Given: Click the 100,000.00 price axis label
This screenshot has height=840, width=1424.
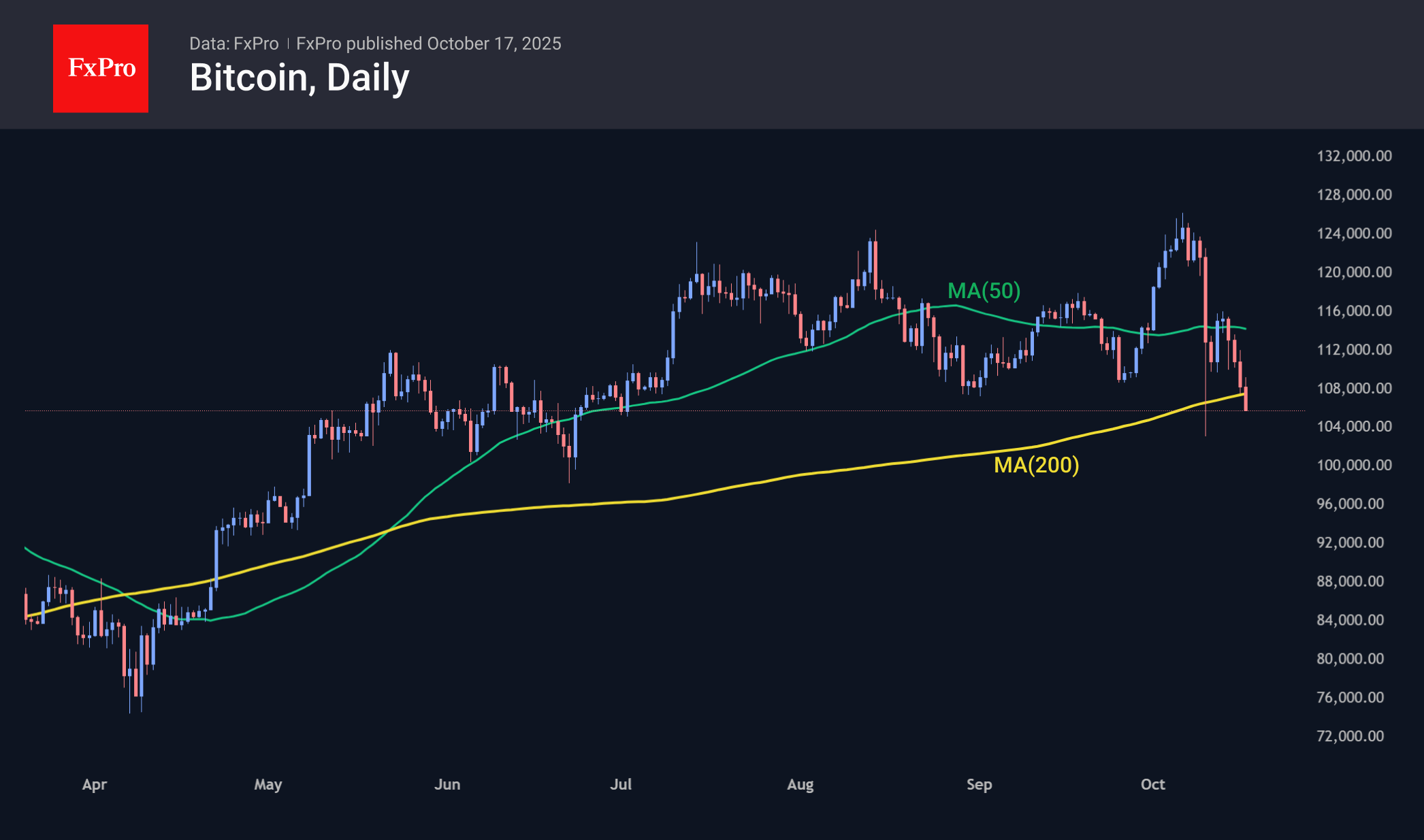Looking at the screenshot, I should pyautogui.click(x=1354, y=465).
